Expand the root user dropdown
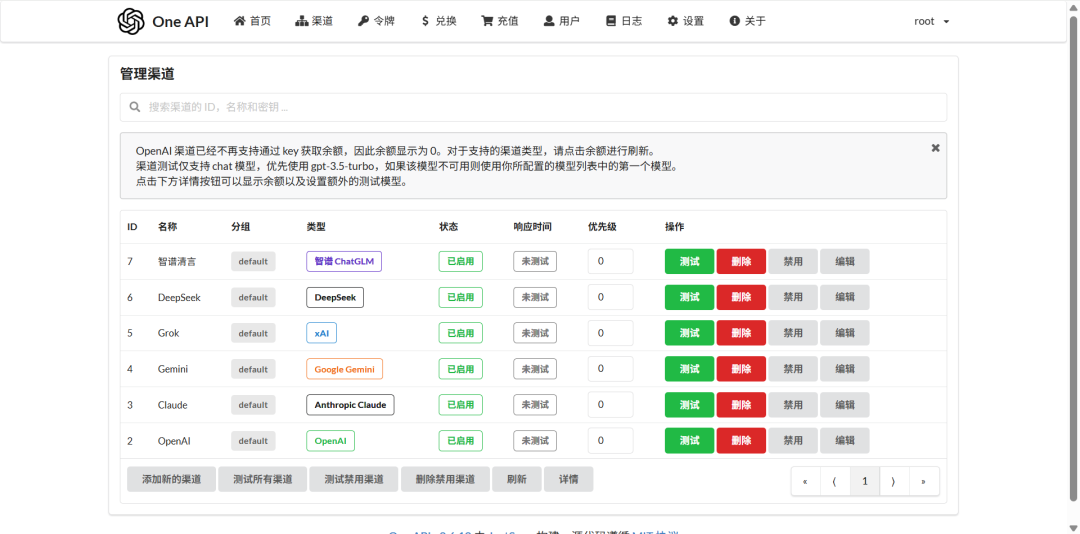This screenshot has height=534, width=1080. coord(931,21)
